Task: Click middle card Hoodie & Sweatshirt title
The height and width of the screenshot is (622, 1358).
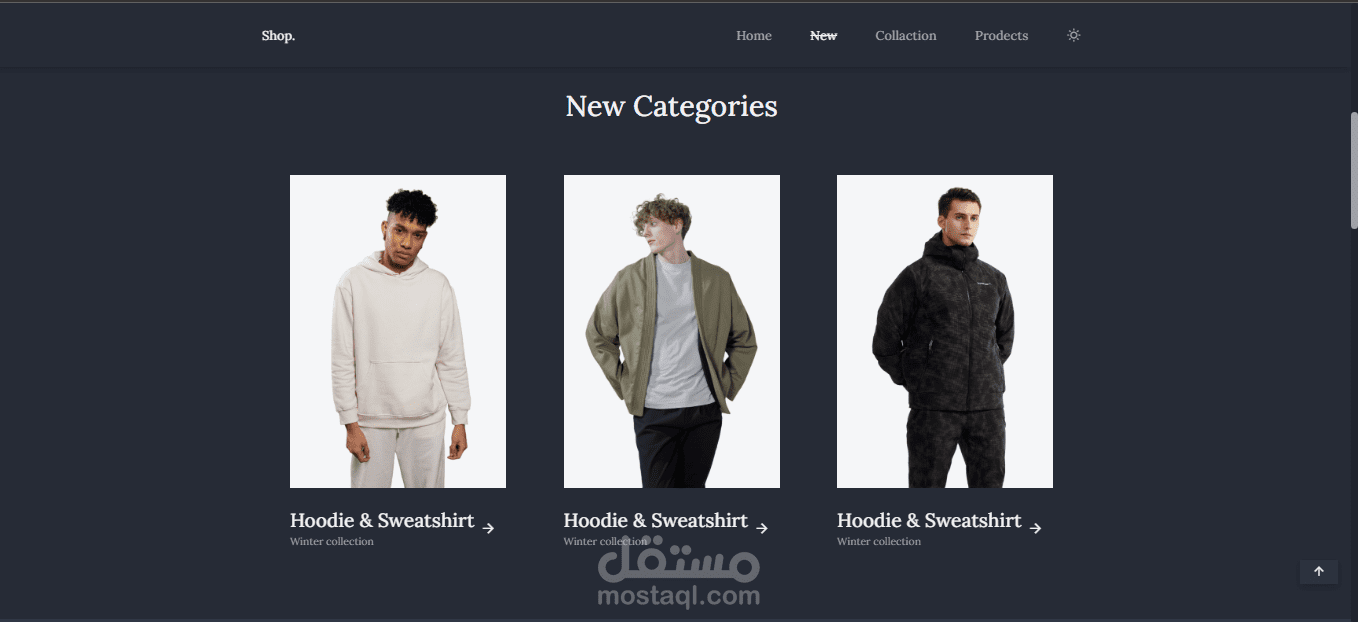Action: pyautogui.click(x=656, y=520)
